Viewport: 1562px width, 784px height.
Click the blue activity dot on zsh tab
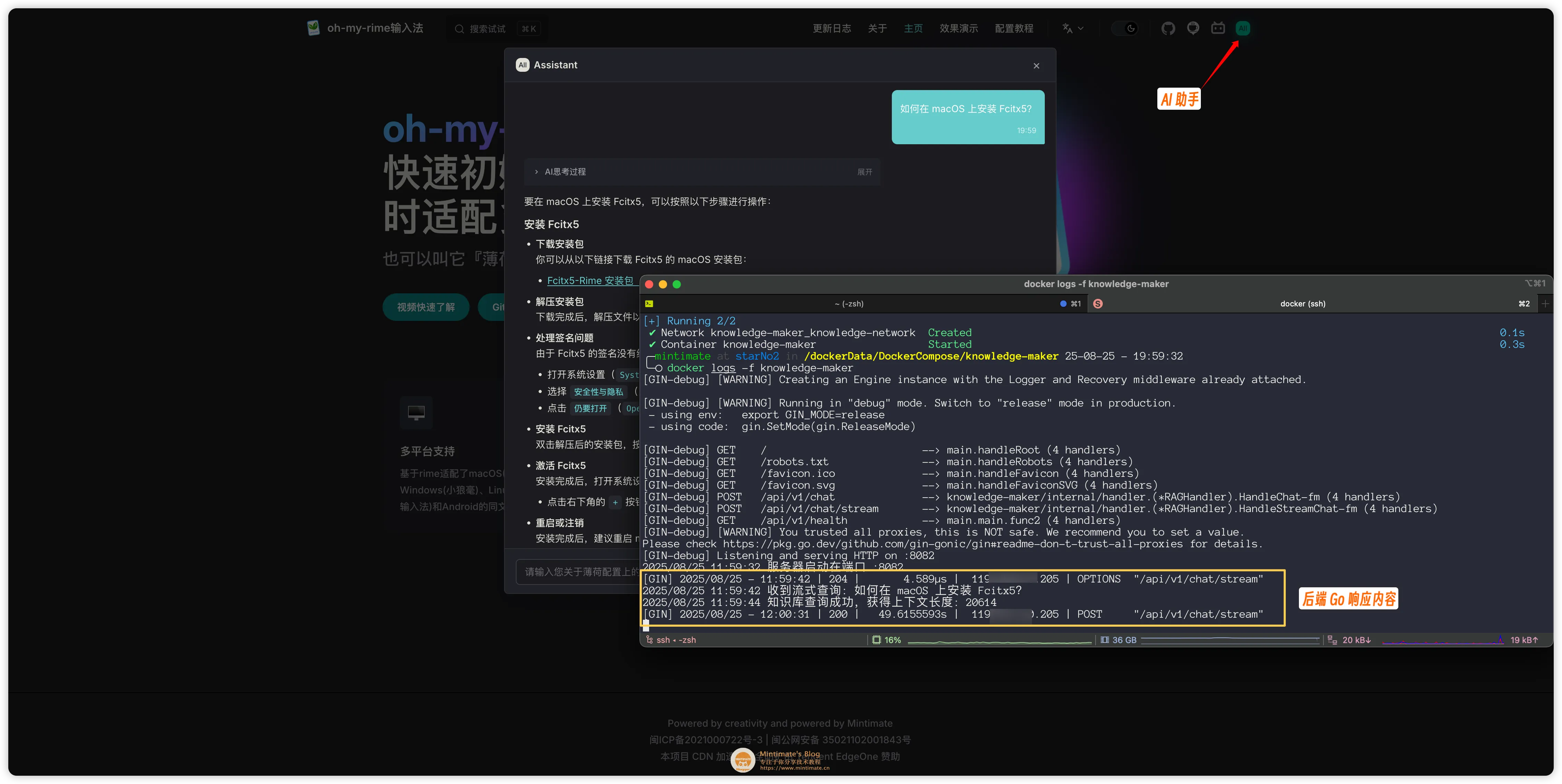coord(1062,304)
